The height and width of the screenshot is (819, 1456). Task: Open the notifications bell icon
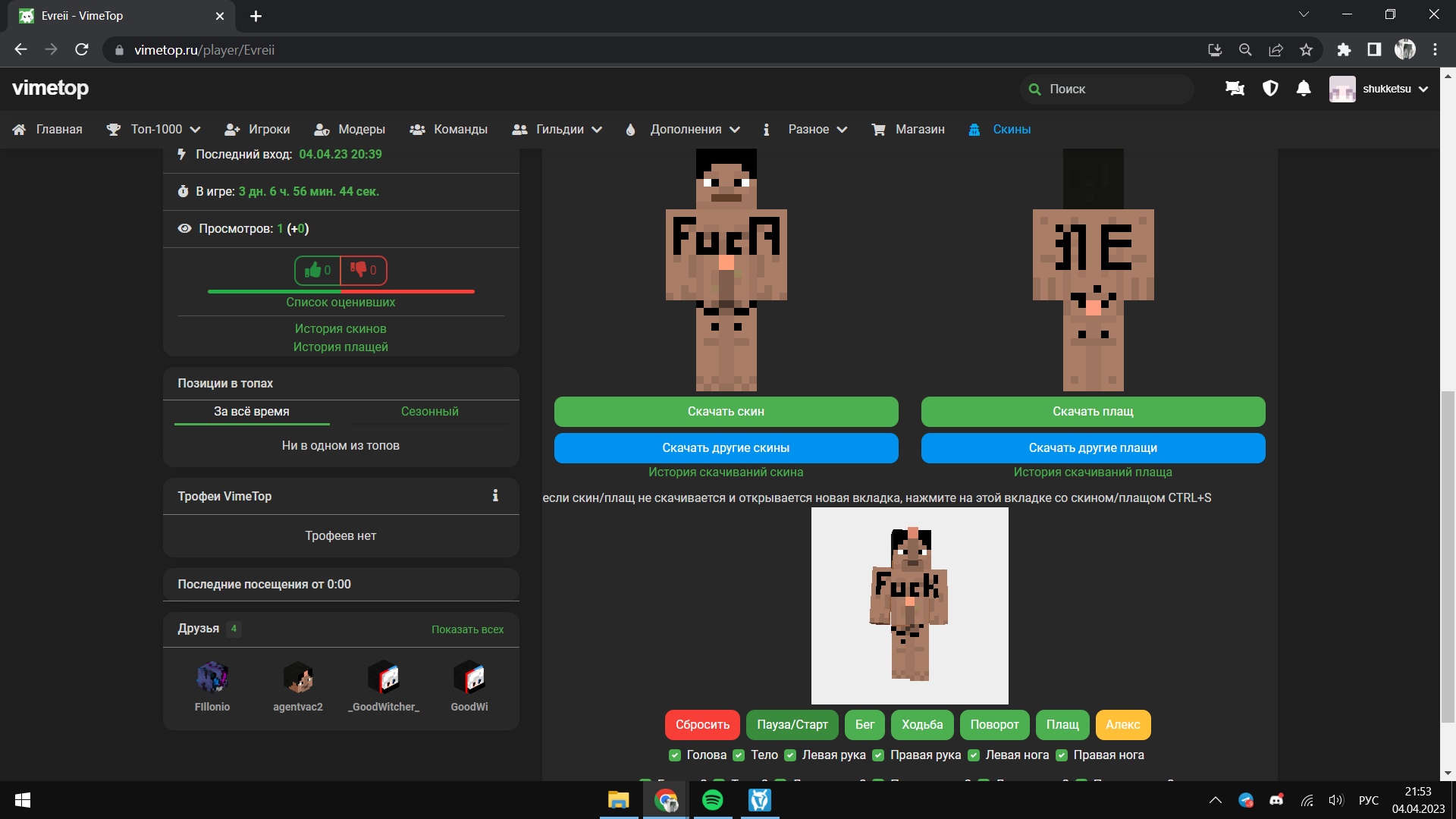coord(1304,89)
